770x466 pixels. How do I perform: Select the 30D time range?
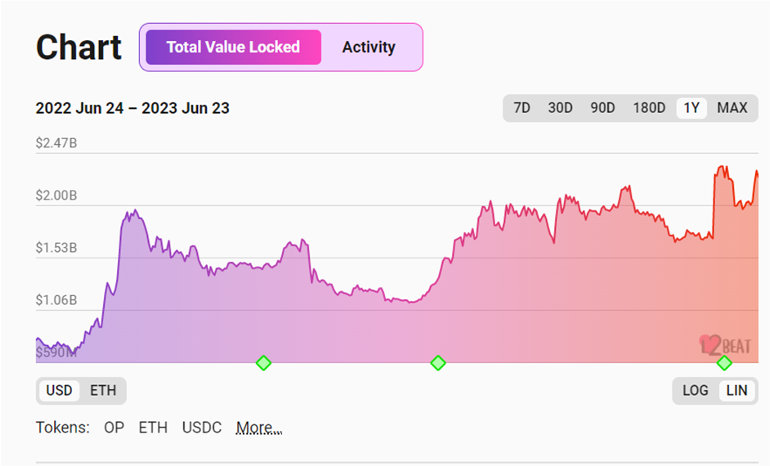pyautogui.click(x=560, y=108)
